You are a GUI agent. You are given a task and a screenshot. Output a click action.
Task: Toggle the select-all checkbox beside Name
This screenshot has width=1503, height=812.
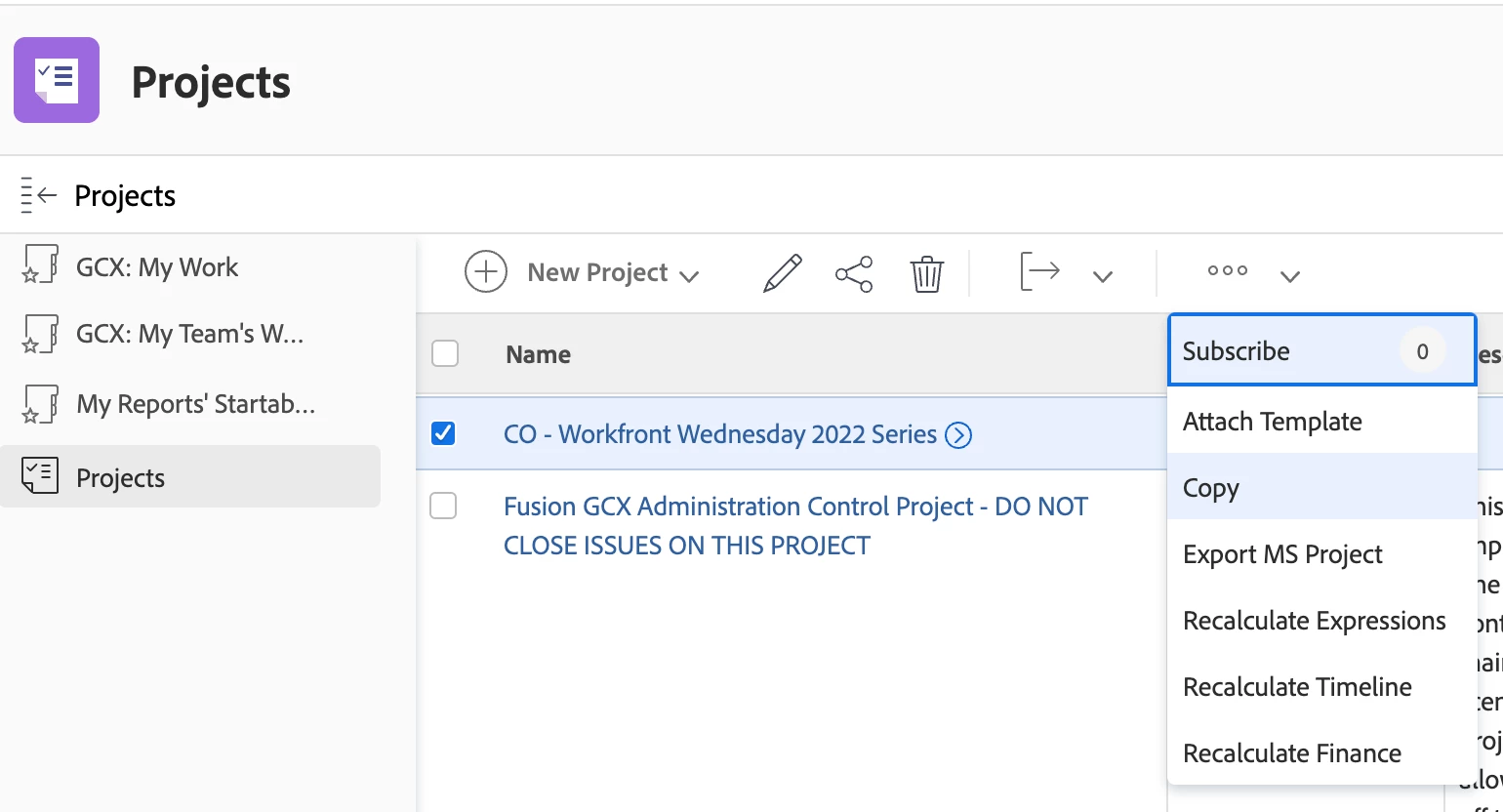tap(445, 353)
